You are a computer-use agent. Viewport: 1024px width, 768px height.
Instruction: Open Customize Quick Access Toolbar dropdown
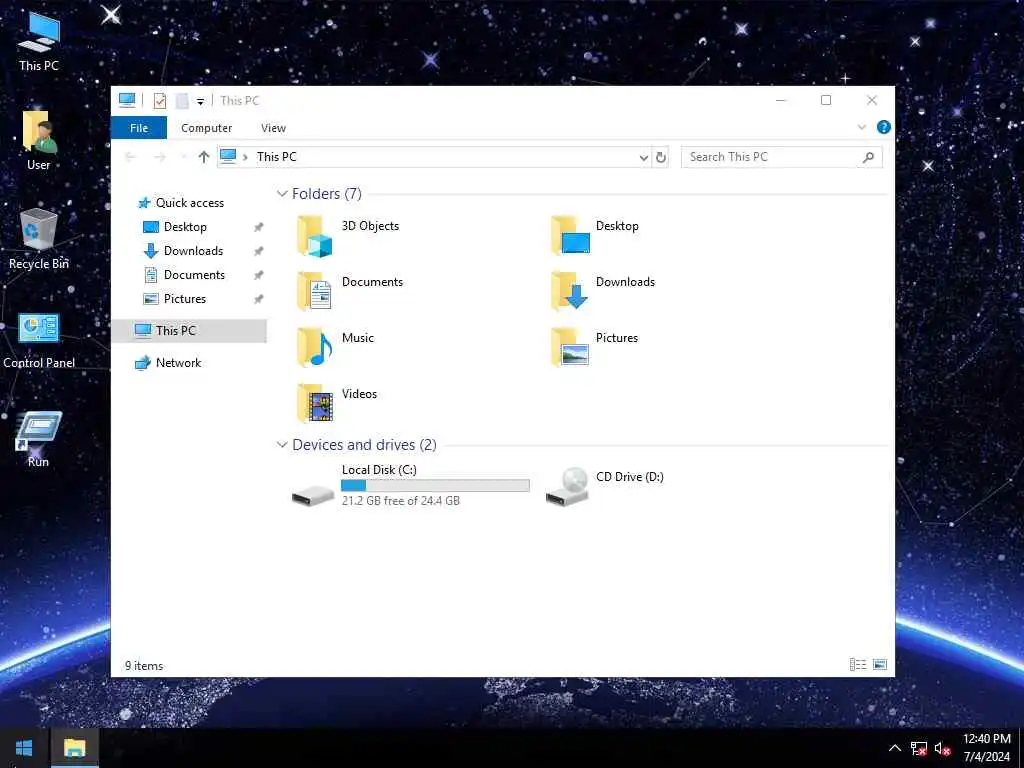200,101
